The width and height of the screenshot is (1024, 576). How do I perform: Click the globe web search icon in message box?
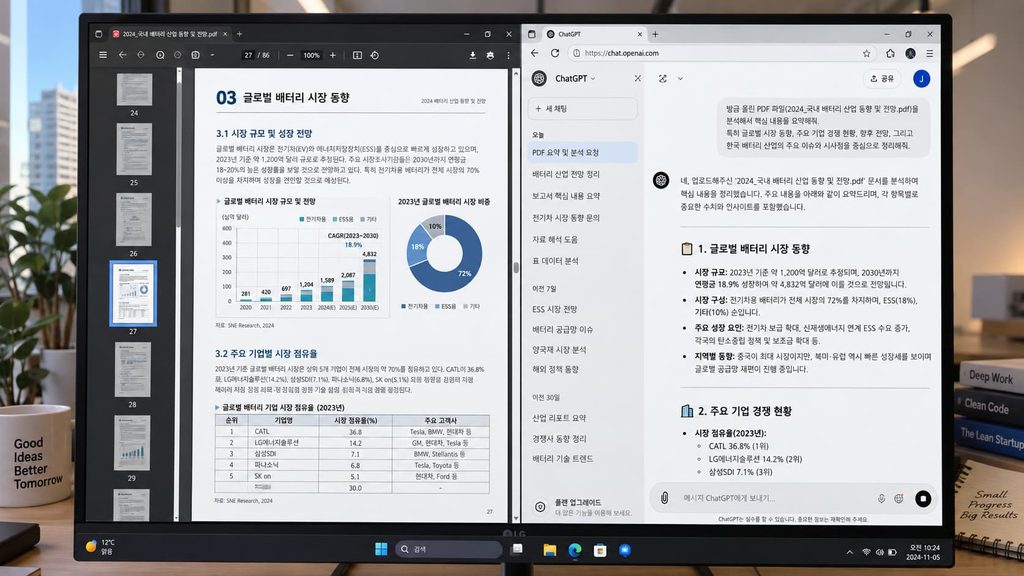[899, 498]
